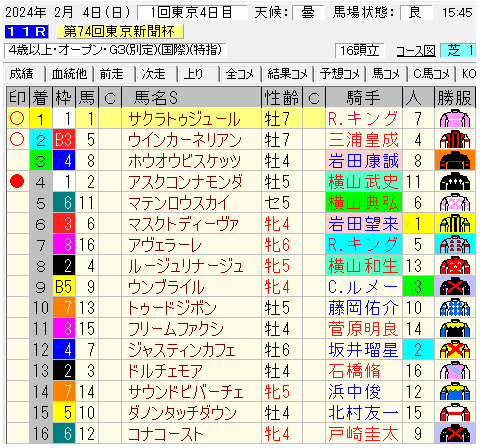Viewport: 480px width, 448px height.
Task: Click the circle mark for サクラトゥジュール
Action: point(17,118)
